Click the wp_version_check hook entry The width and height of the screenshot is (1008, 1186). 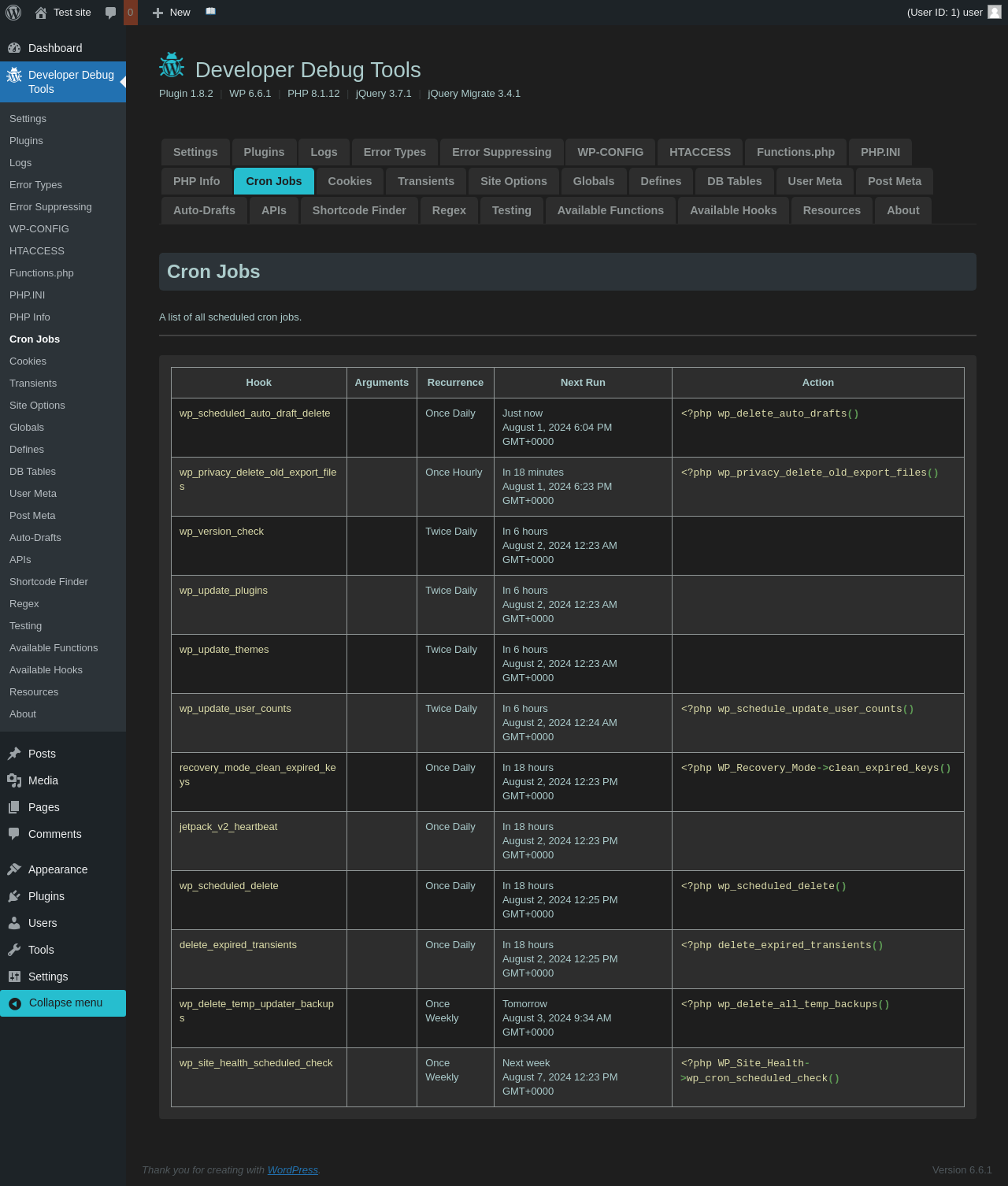click(x=221, y=532)
